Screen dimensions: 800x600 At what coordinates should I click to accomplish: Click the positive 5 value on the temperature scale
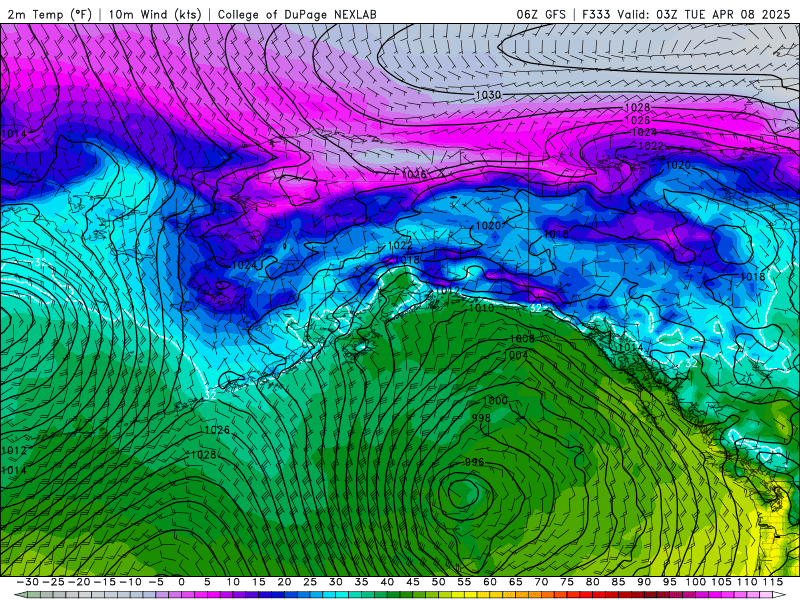click(207, 582)
